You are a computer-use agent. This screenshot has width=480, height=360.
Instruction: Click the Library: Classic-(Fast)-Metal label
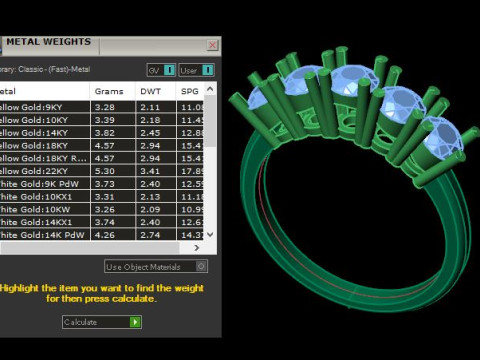[x=45, y=69]
